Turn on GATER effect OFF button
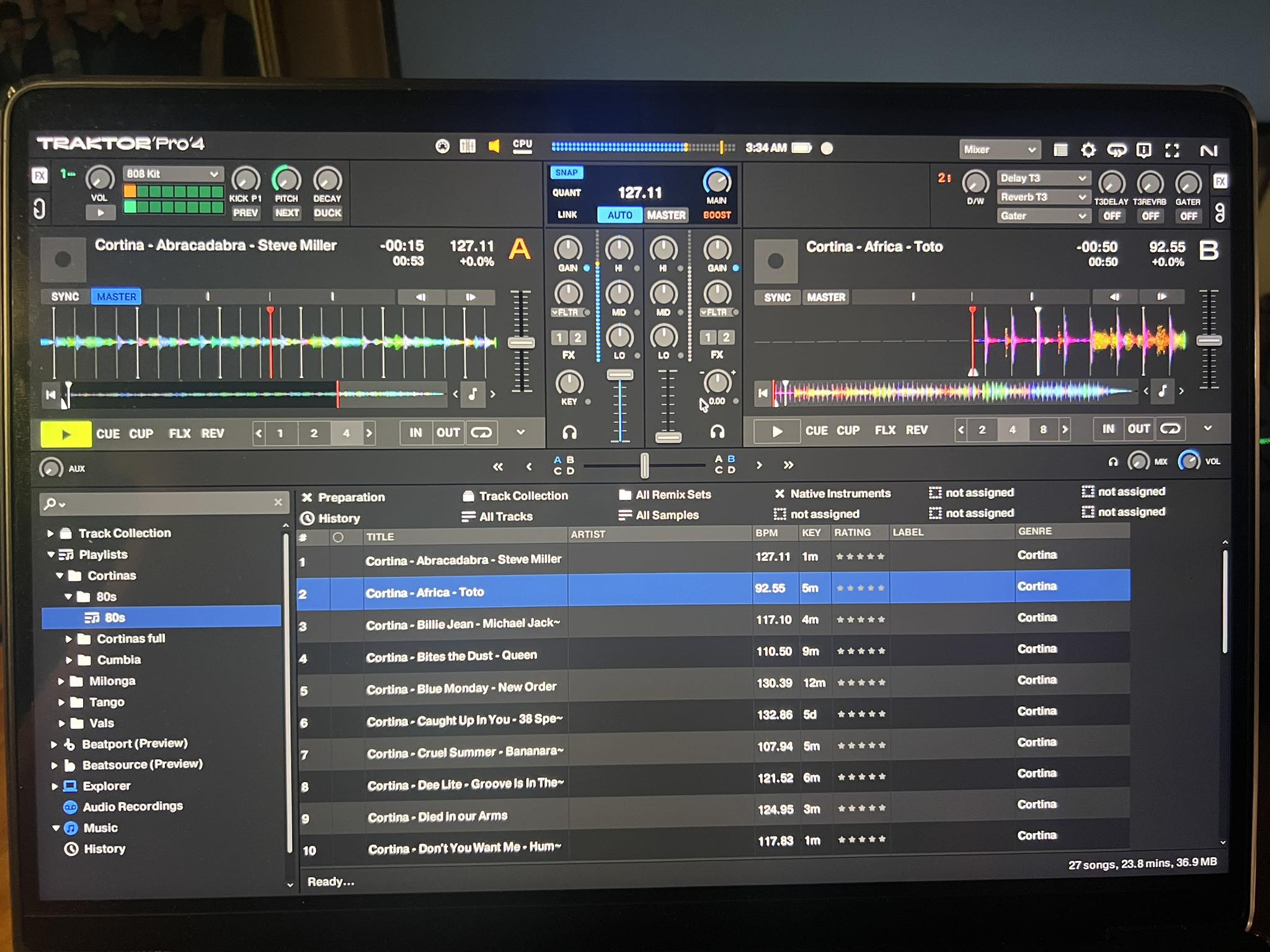 tap(1188, 216)
